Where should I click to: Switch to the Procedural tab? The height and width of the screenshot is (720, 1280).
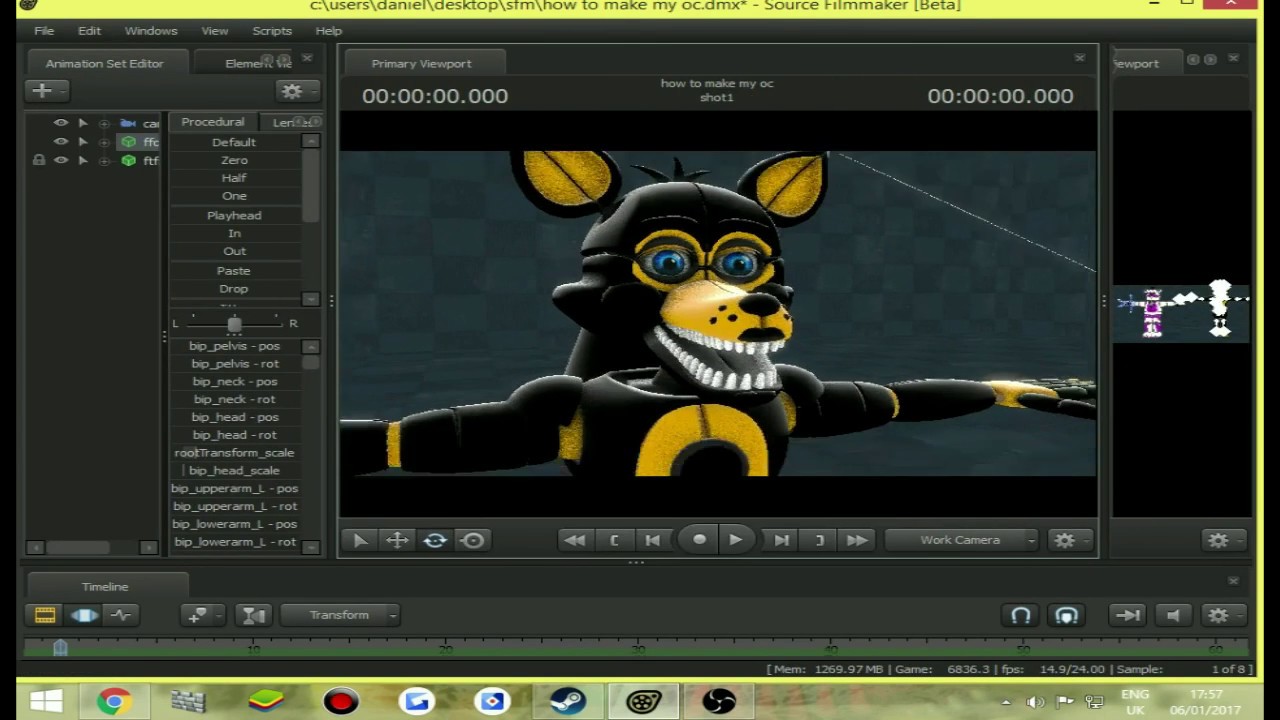213,122
